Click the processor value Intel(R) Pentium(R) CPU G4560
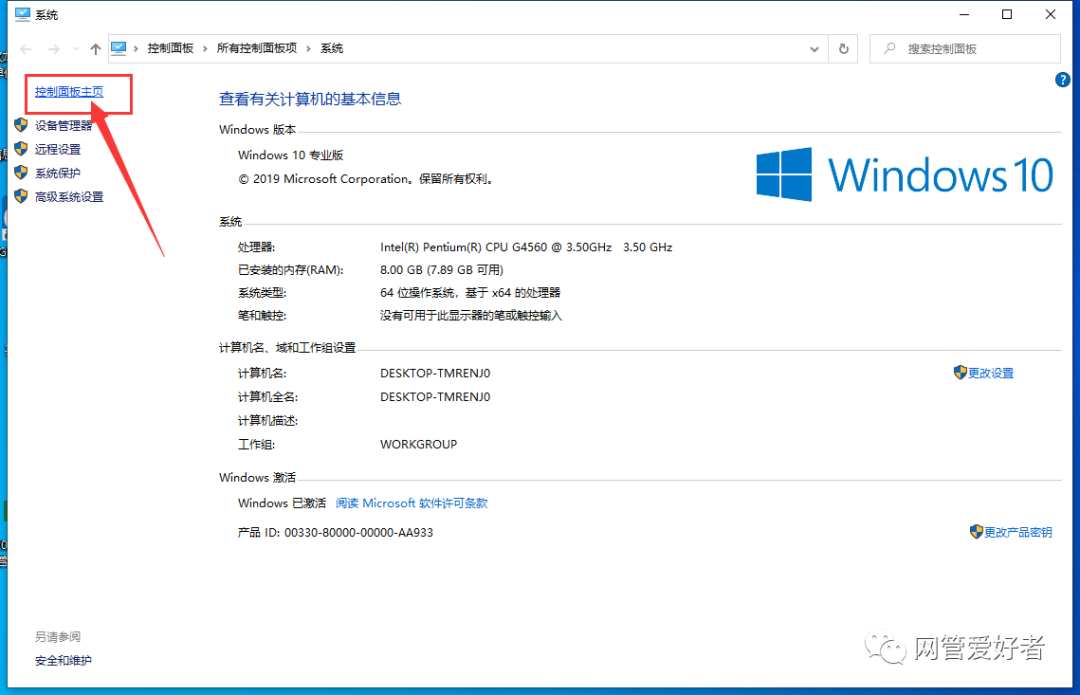Screen dimensions: 1080x695 (x=526, y=247)
